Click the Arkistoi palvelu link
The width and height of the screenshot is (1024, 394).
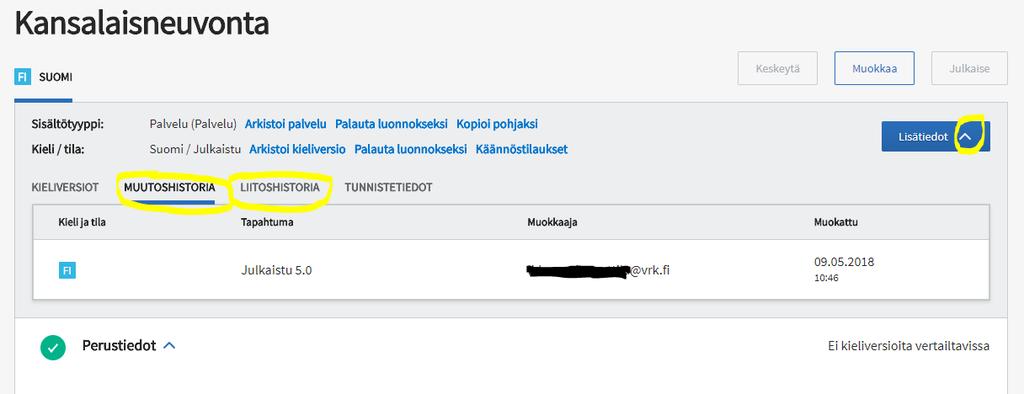pyautogui.click(x=285, y=124)
